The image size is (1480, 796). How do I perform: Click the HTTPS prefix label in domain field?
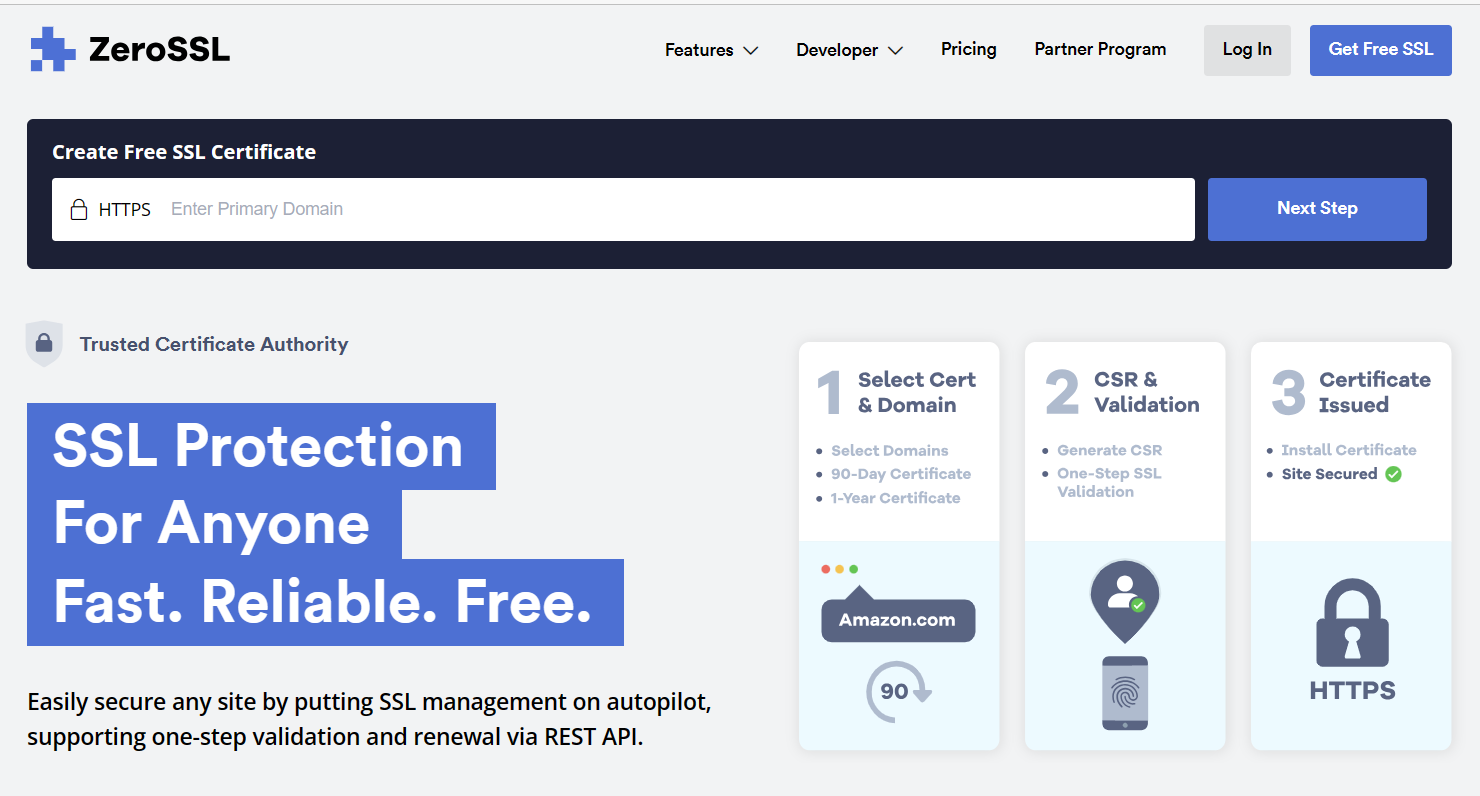125,209
